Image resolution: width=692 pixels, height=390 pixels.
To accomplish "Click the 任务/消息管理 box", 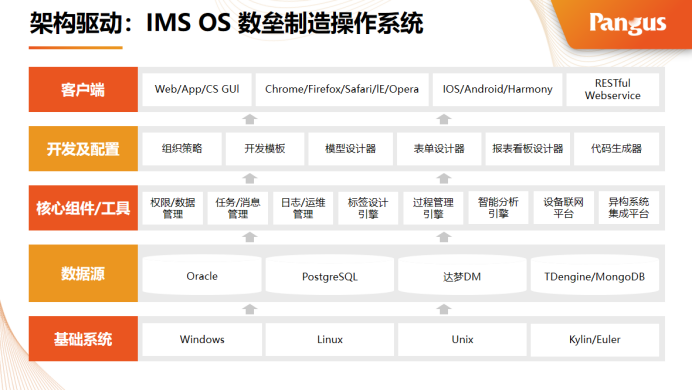I will click(x=238, y=208).
